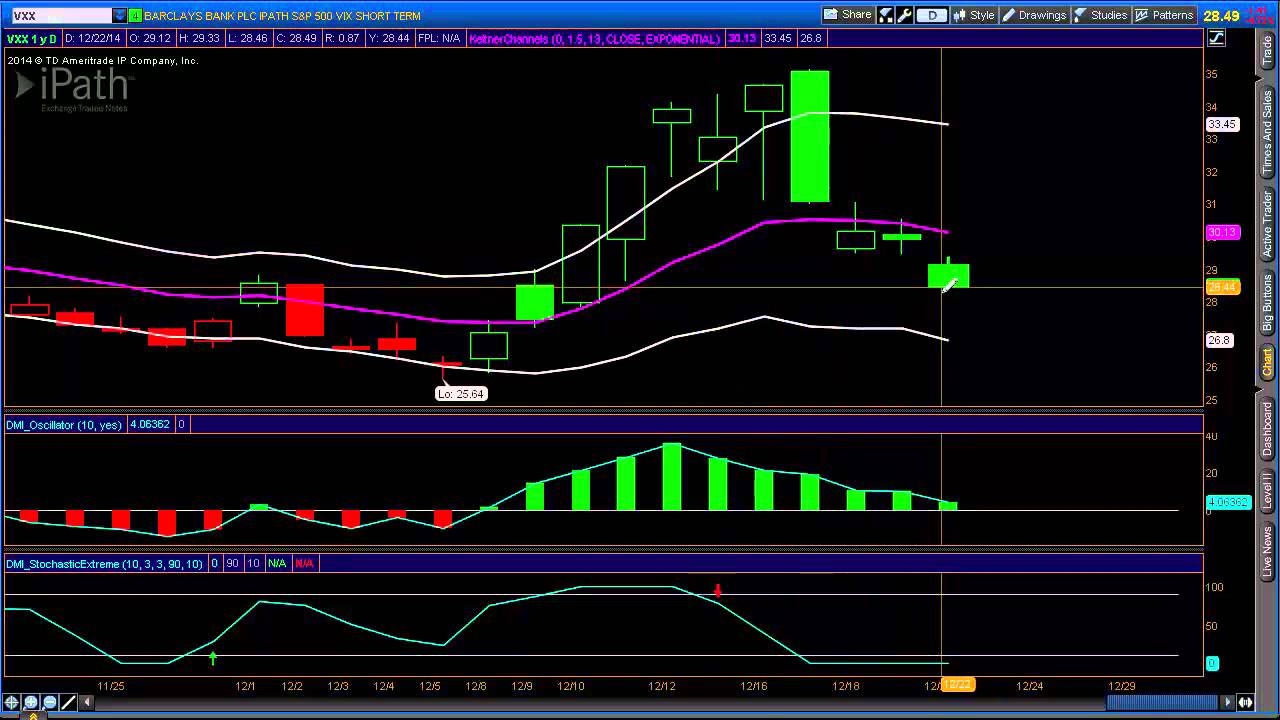1280x720 pixels.
Task: Click the time axis scroll right arrow
Action: click(x=1228, y=703)
